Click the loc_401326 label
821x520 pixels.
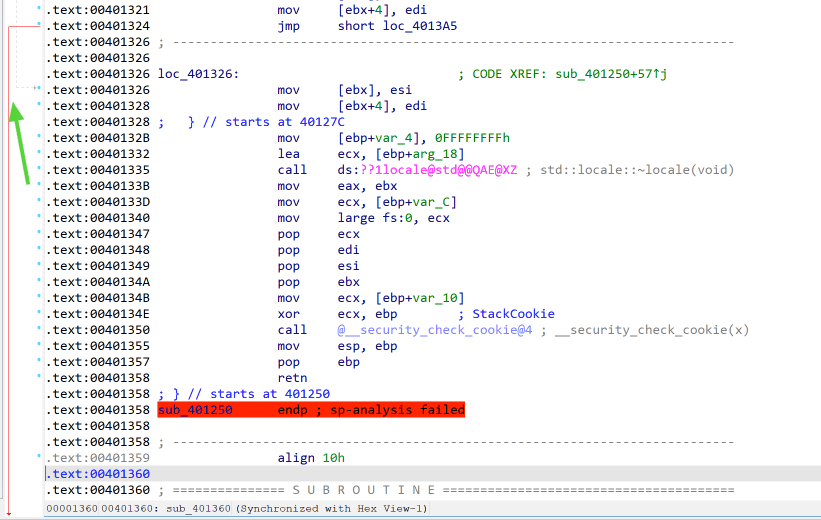coord(196,74)
